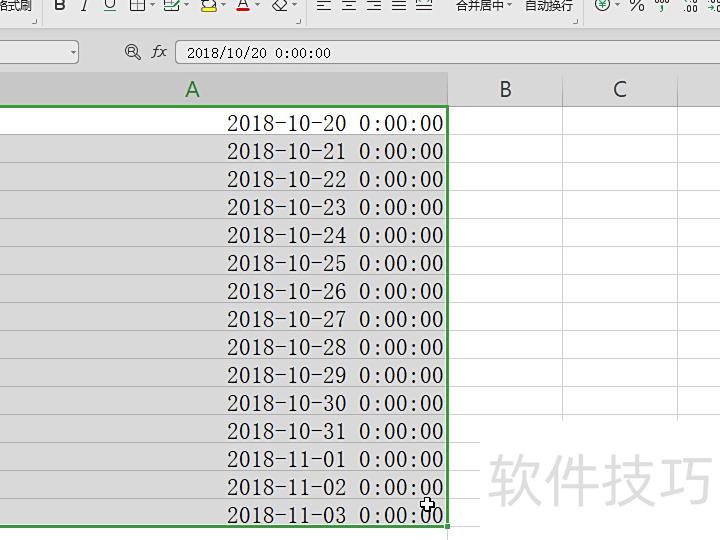Select cell 2018-10-24 0:00:00
The height and width of the screenshot is (540, 720).
224,233
